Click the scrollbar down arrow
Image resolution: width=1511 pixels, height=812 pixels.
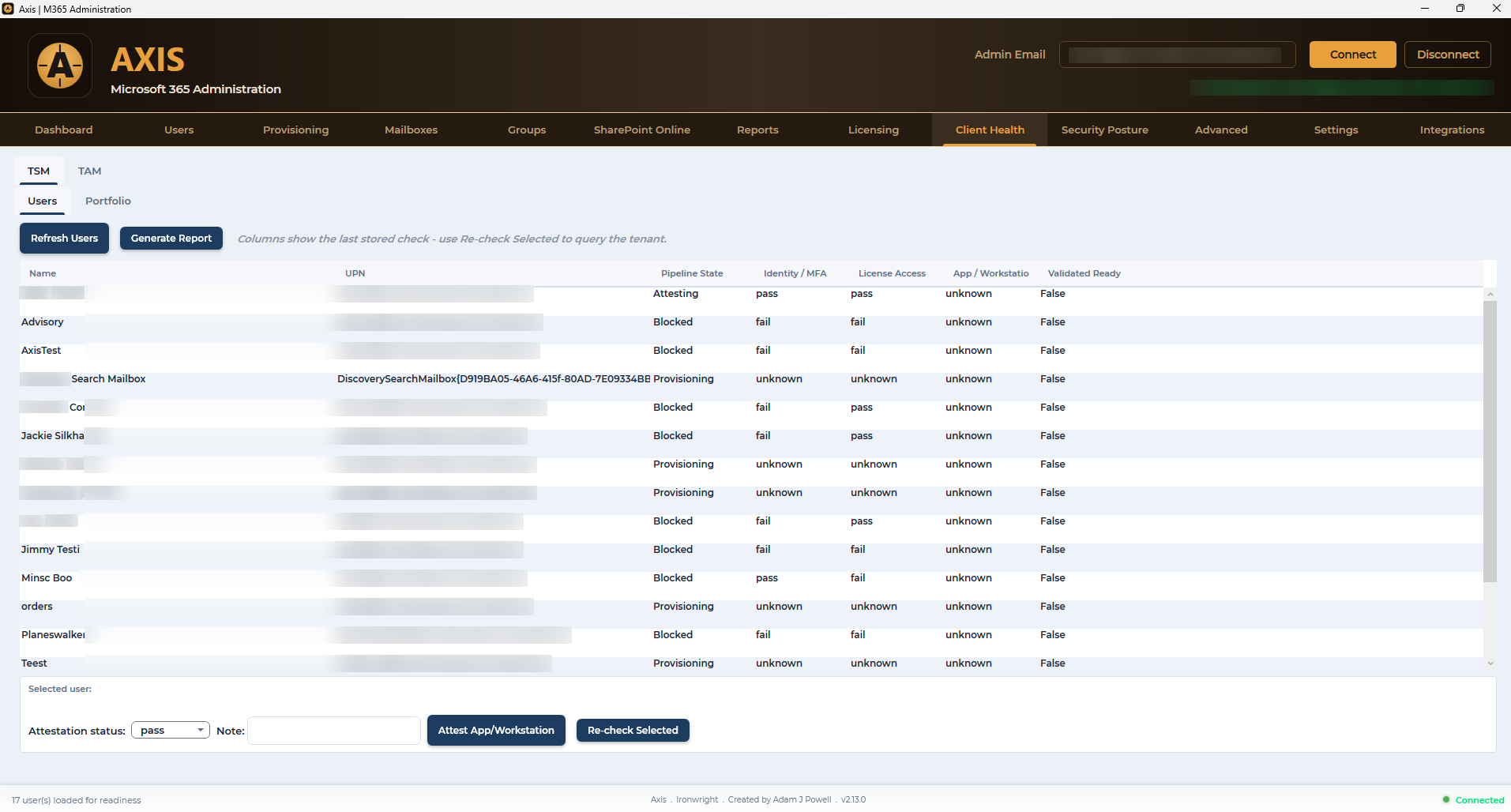tap(1490, 664)
